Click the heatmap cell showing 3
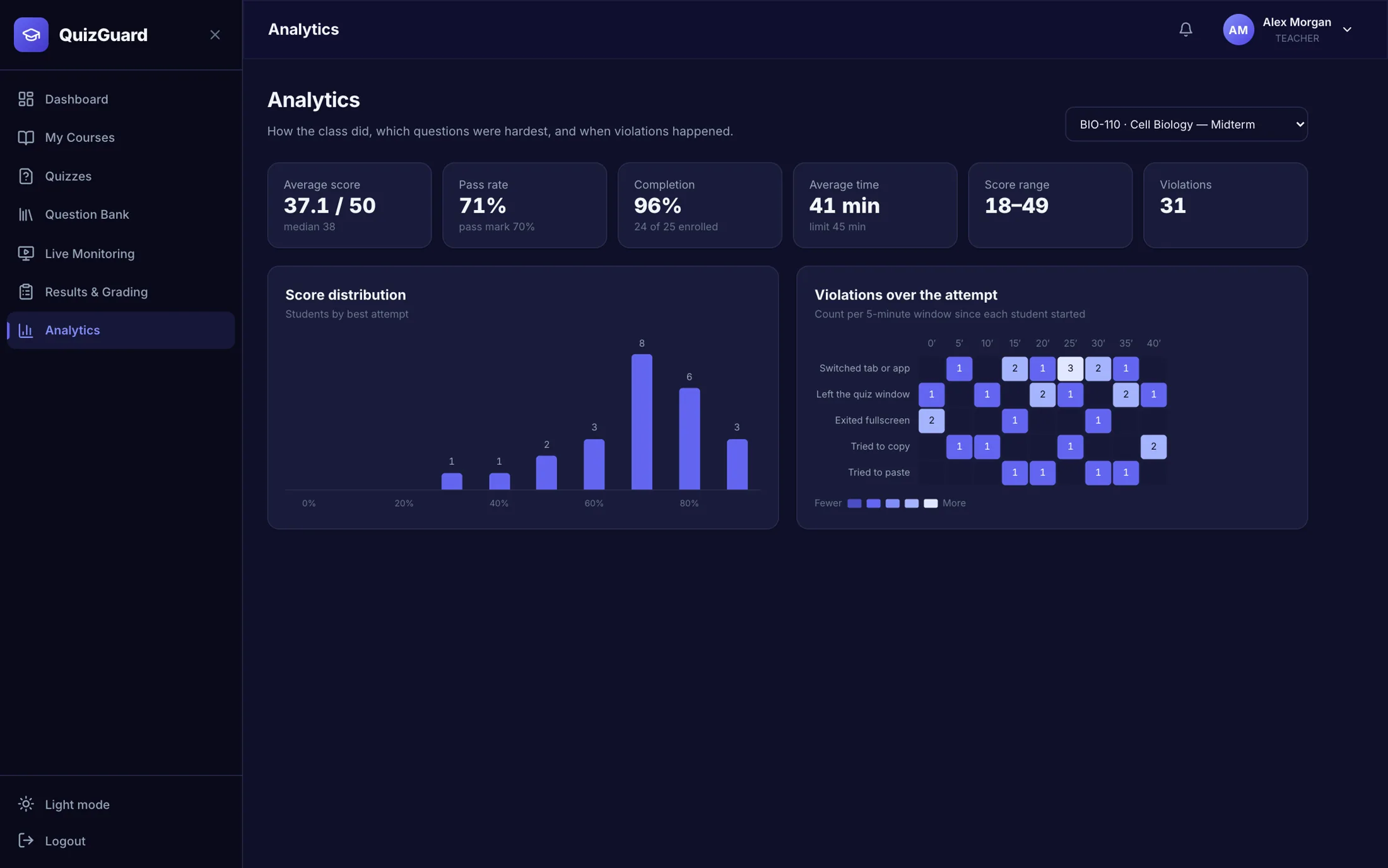This screenshot has width=1388, height=868. (x=1070, y=368)
